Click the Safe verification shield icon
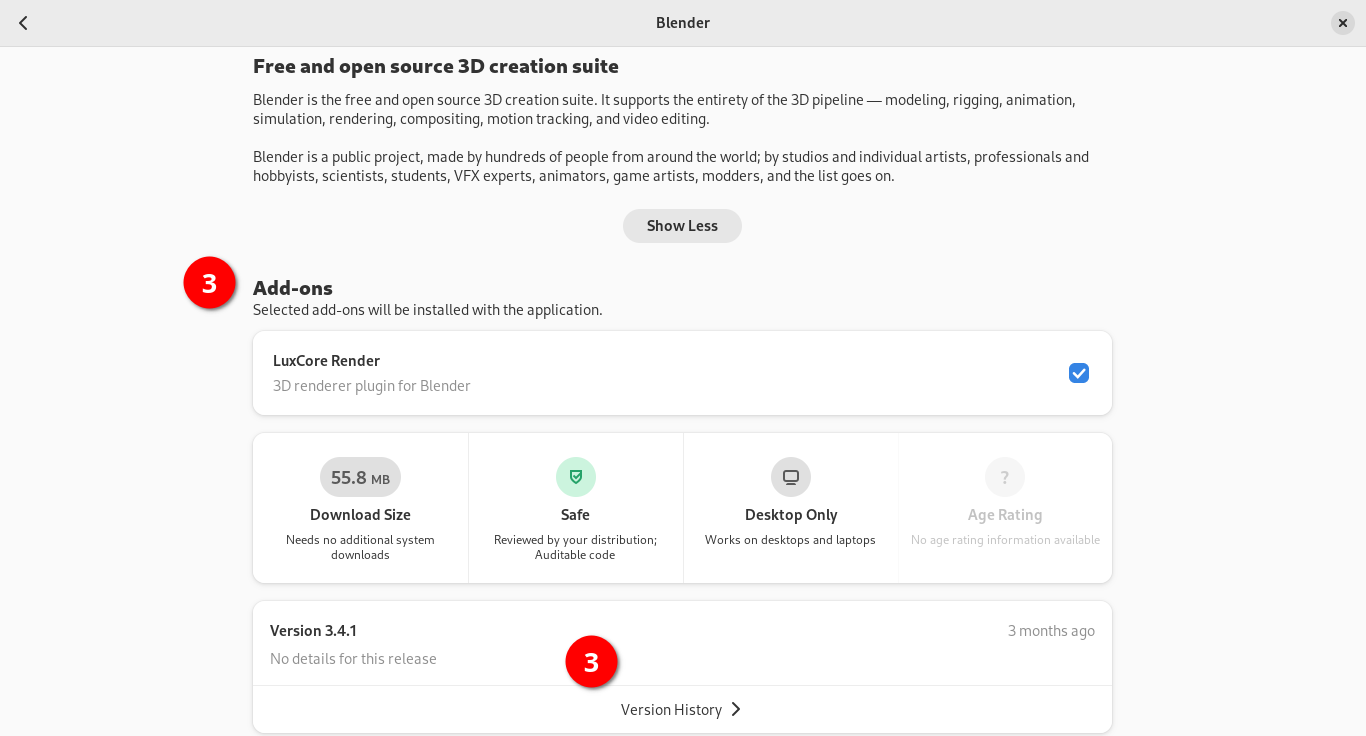 (x=576, y=477)
